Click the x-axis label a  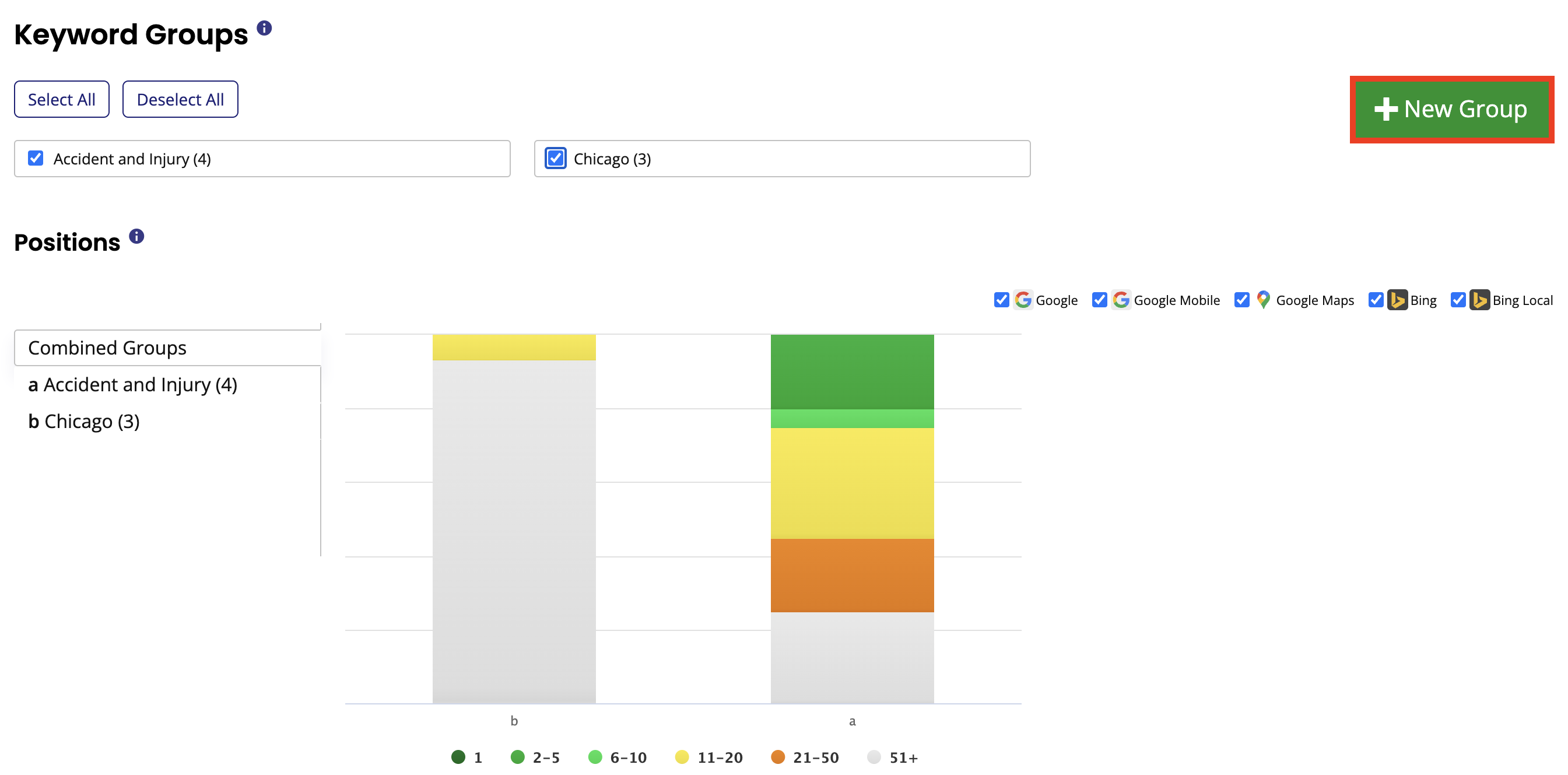point(852,721)
